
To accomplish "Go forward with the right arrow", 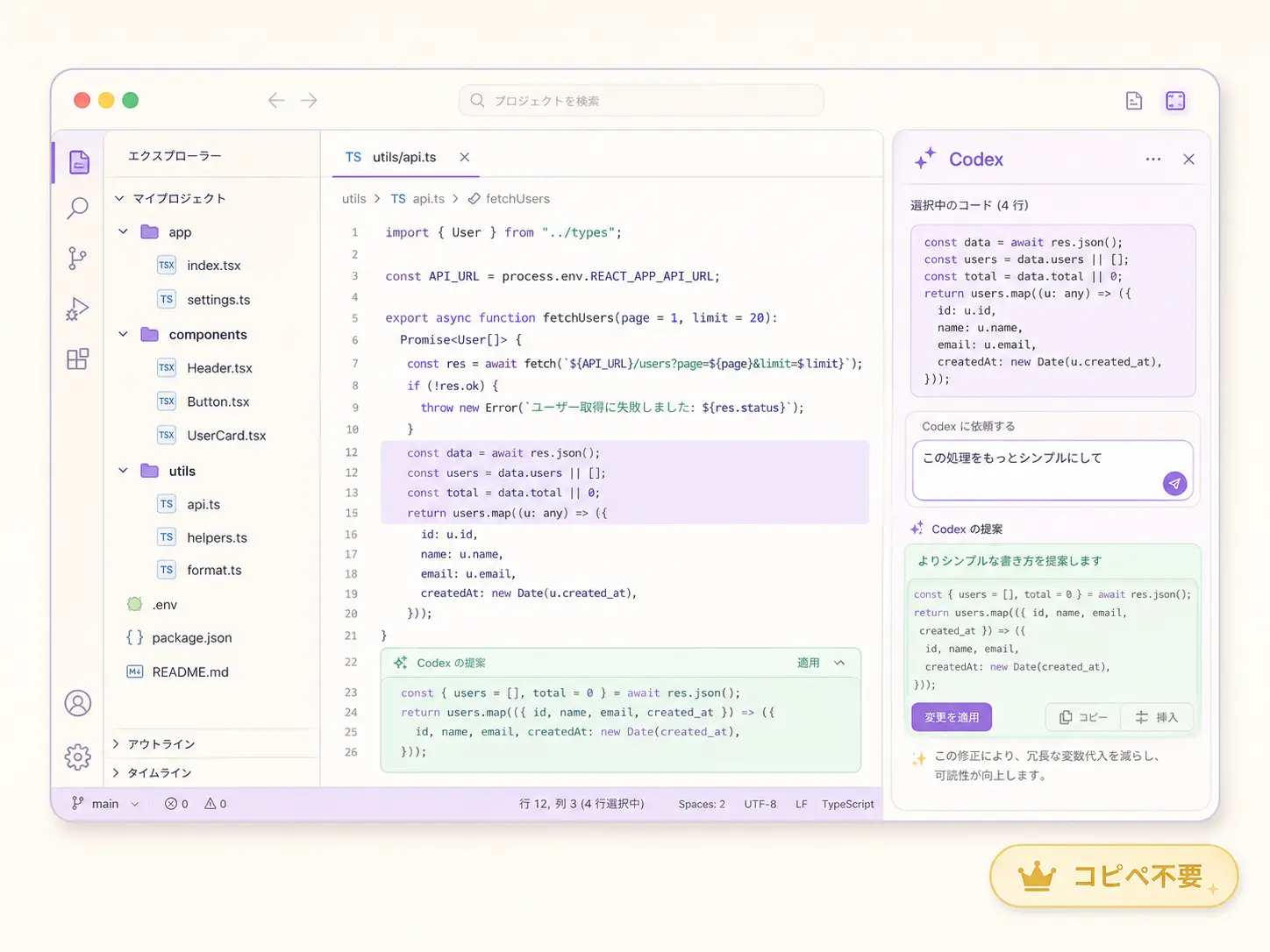I will click(309, 100).
